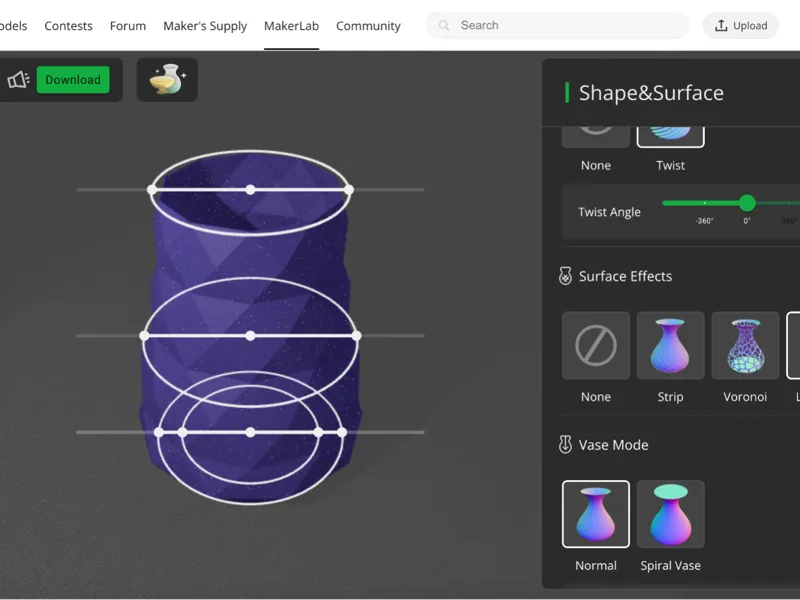The image size is (800, 600).
Task: Choose the Strip surface effect
Action: (x=670, y=345)
